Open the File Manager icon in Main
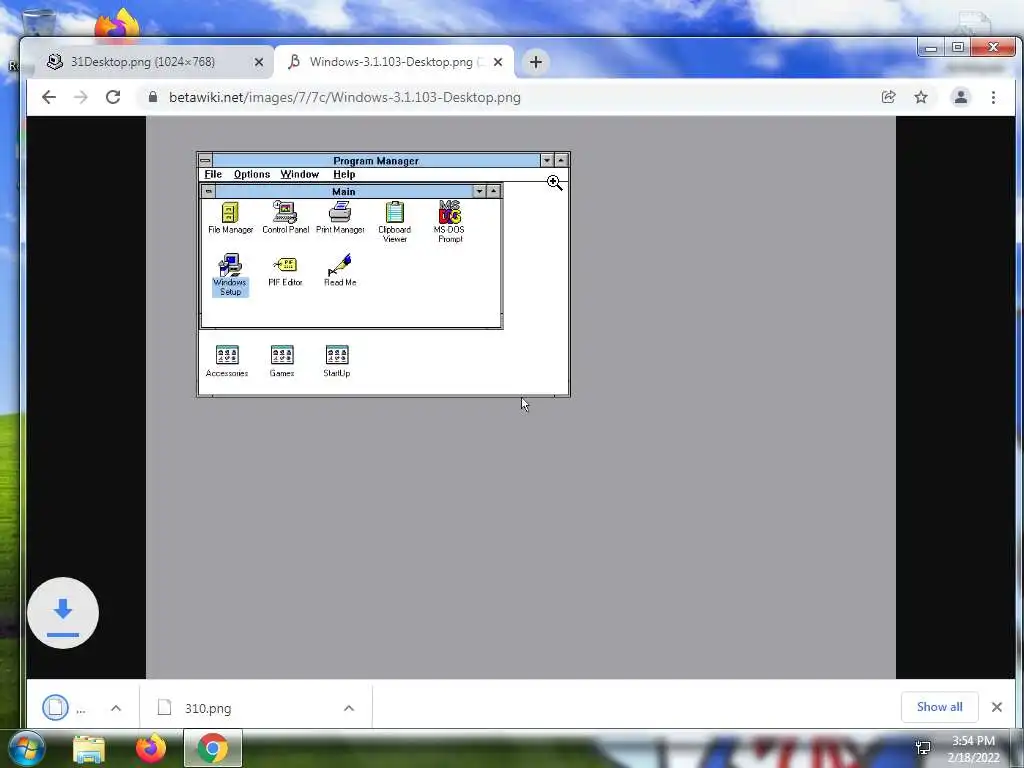The image size is (1024, 768). [x=230, y=217]
